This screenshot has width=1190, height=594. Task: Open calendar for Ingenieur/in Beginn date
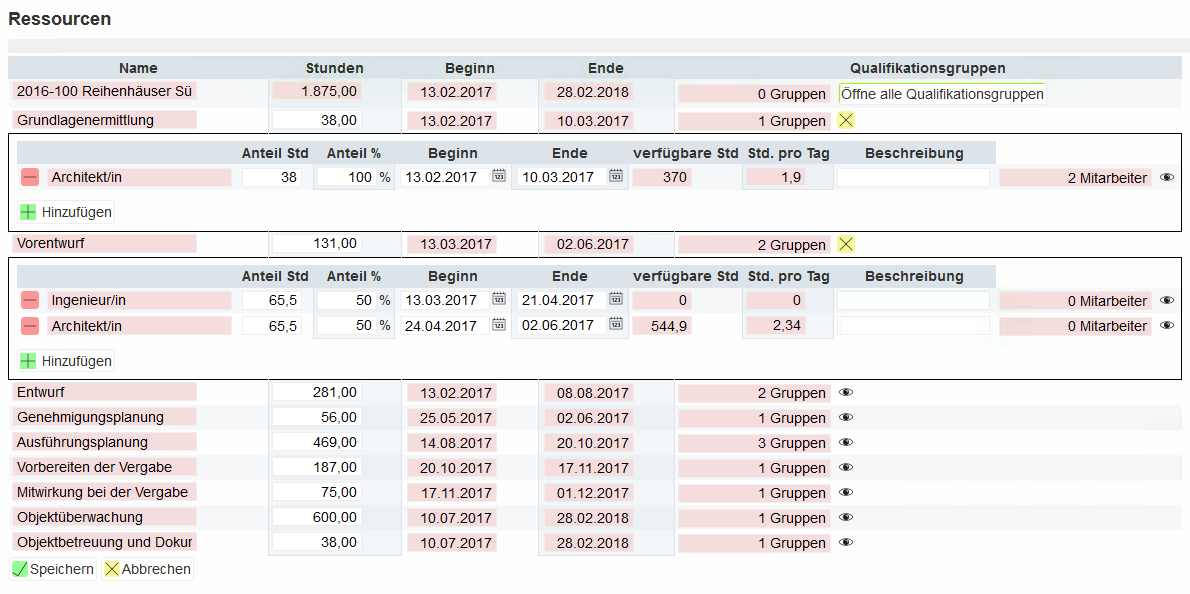[497, 299]
